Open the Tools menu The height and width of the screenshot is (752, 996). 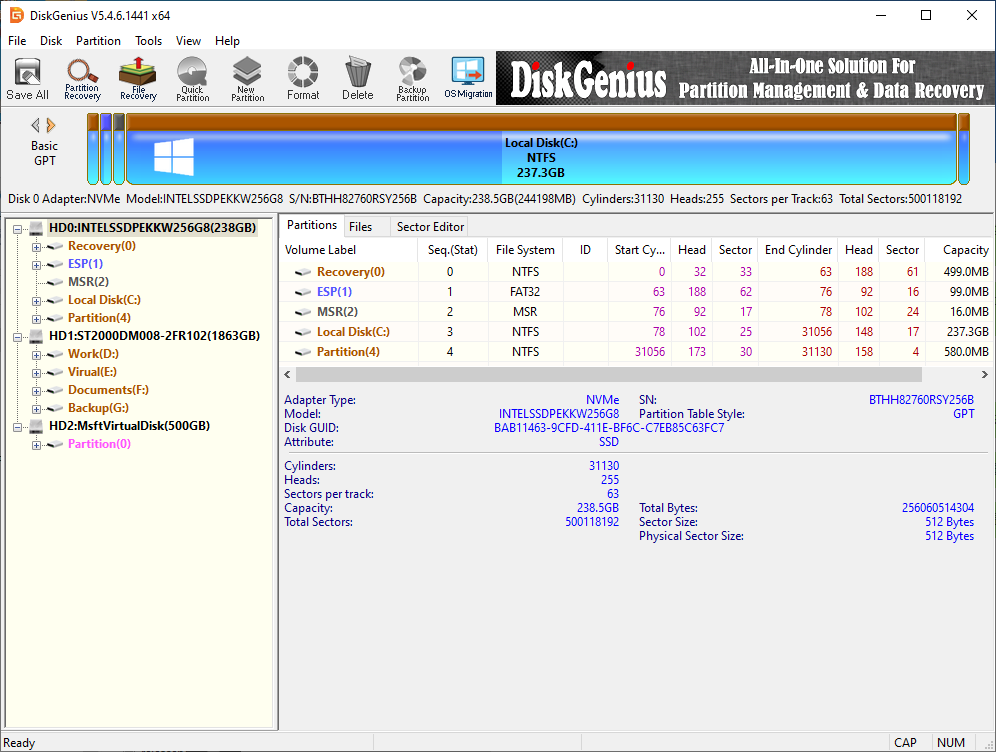point(149,41)
